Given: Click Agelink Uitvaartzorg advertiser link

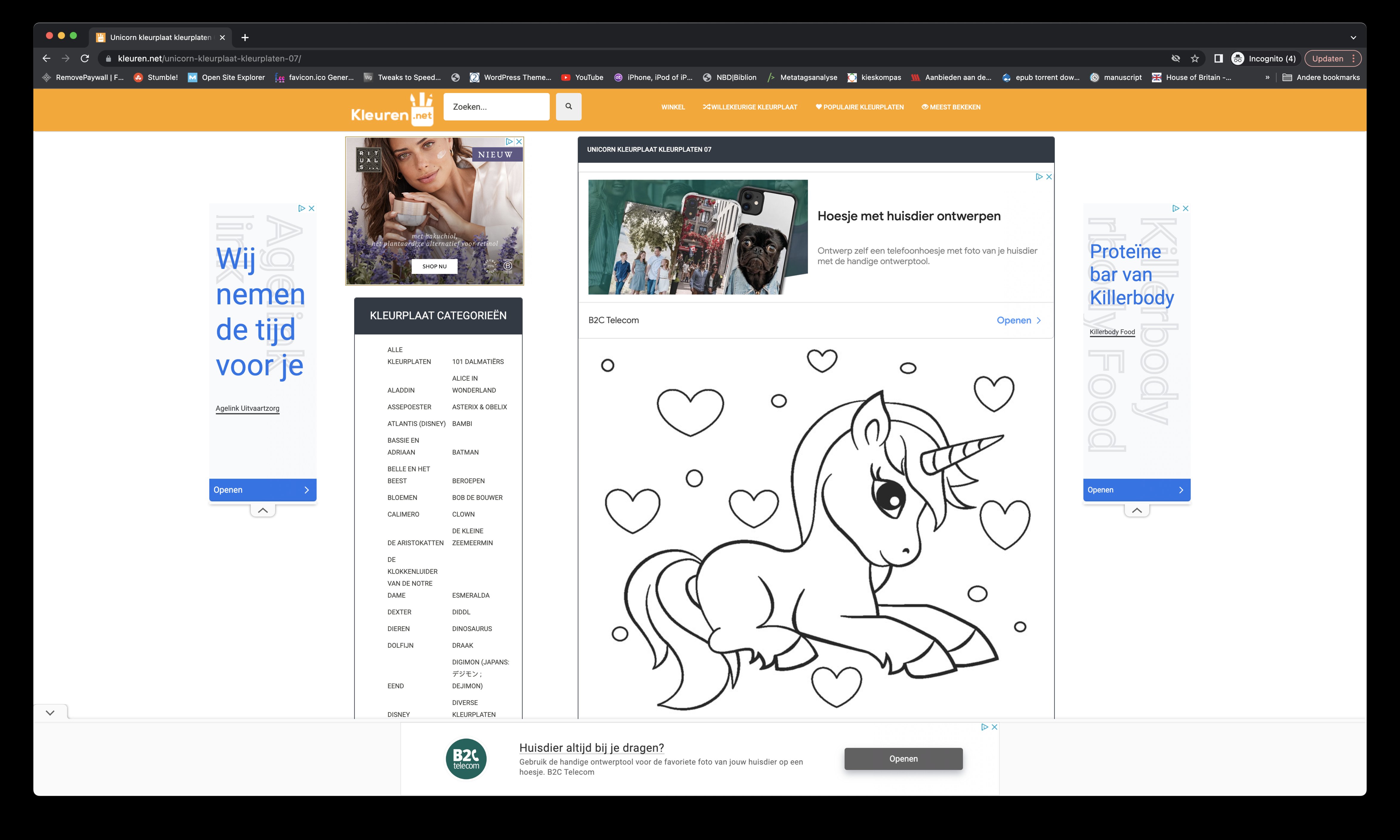Looking at the screenshot, I should pos(247,409).
